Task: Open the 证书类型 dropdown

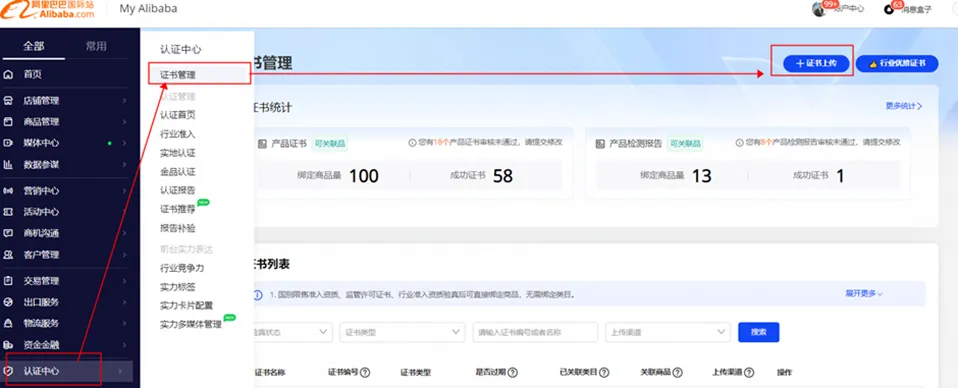Action: point(402,332)
